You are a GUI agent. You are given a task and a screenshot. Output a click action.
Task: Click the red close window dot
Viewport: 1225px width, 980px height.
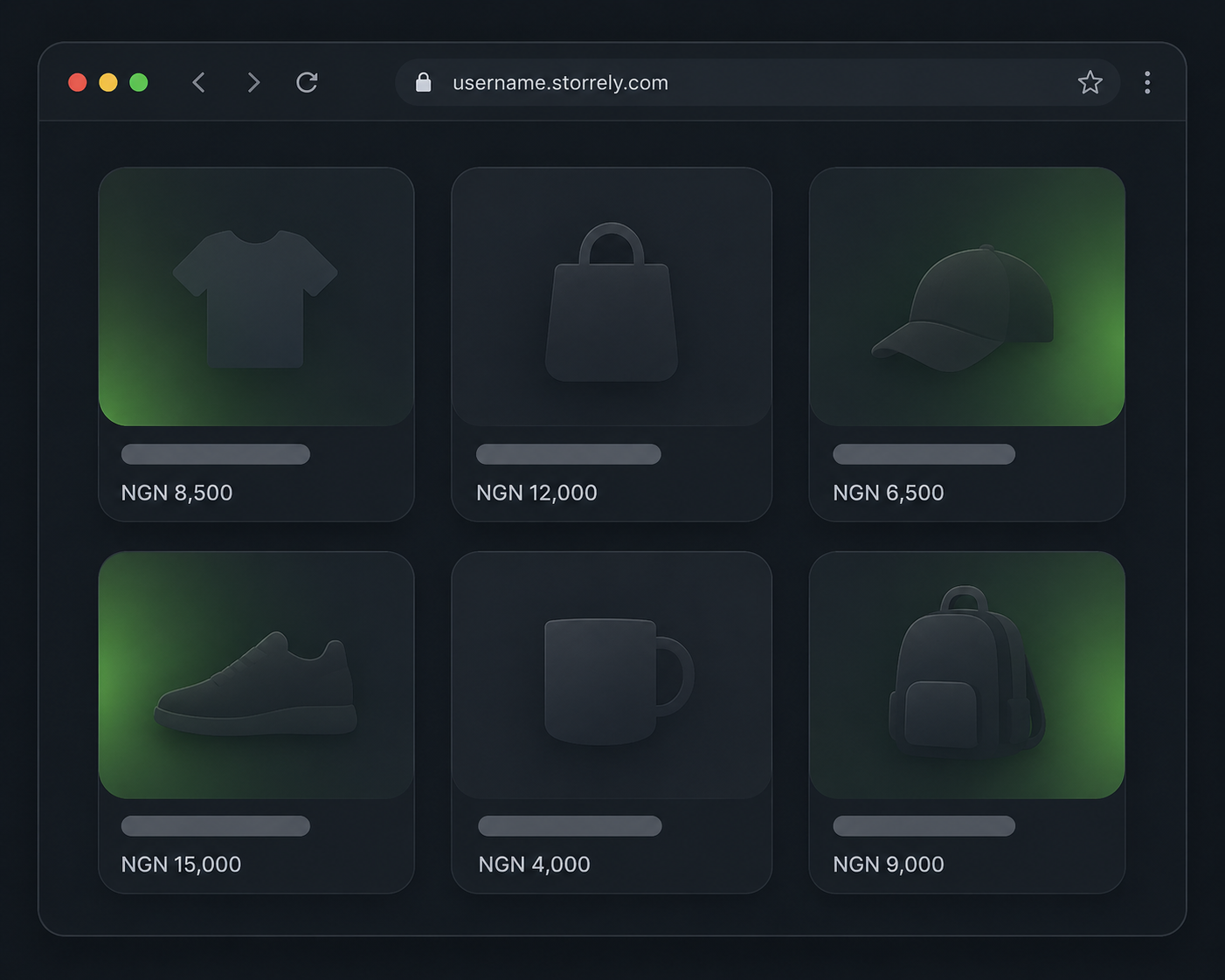pyautogui.click(x=78, y=82)
